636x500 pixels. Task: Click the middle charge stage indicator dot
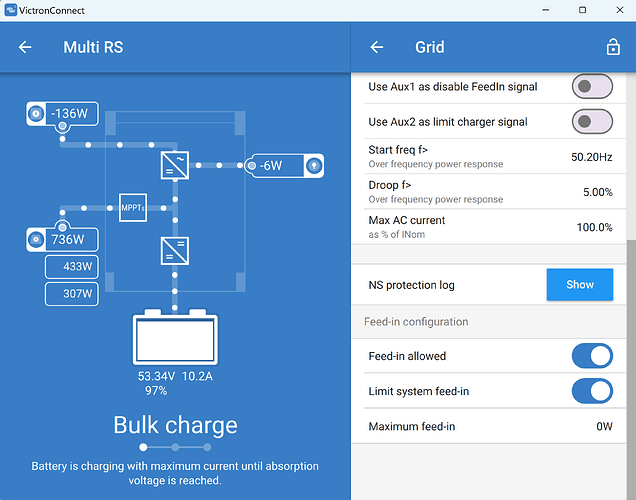pos(175,447)
